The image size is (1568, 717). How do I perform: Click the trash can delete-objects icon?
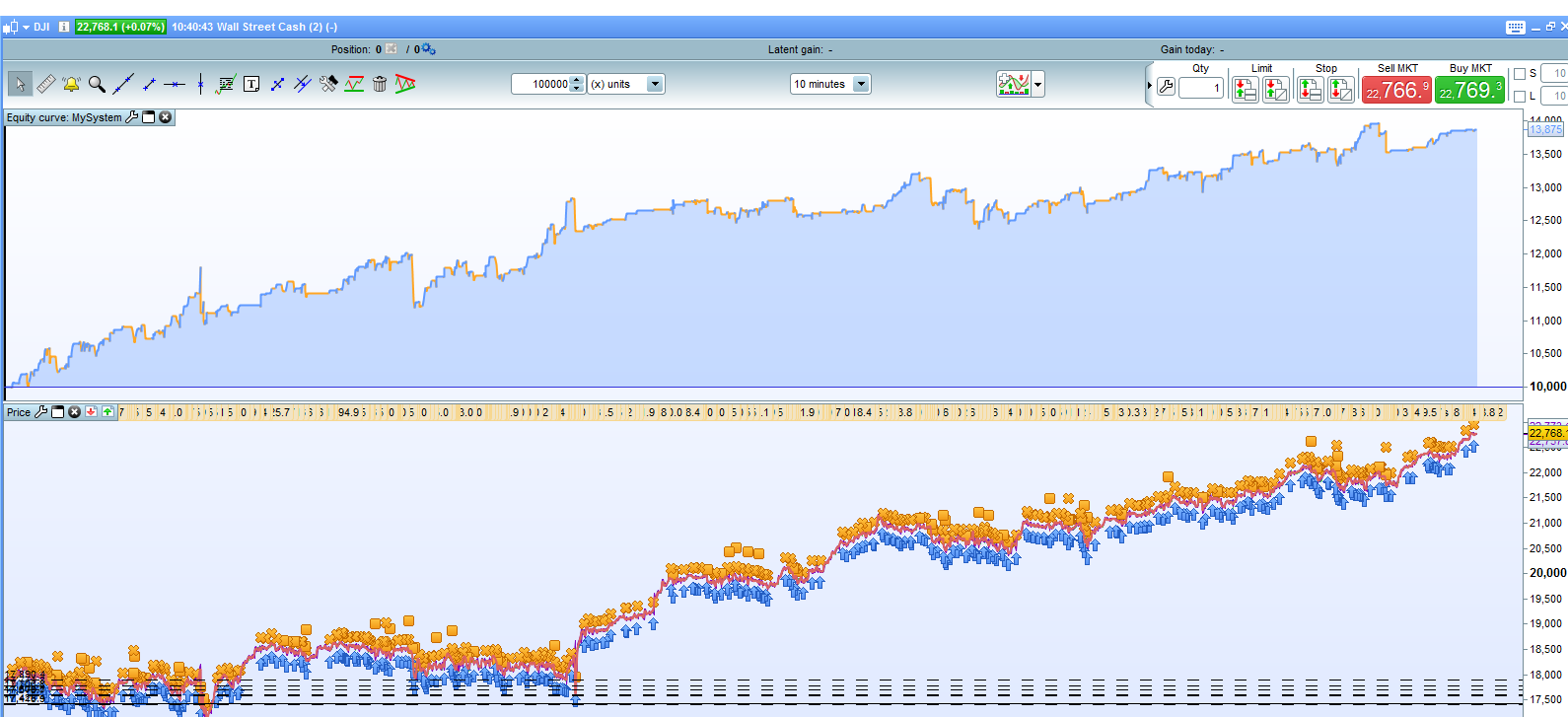pyautogui.click(x=380, y=84)
